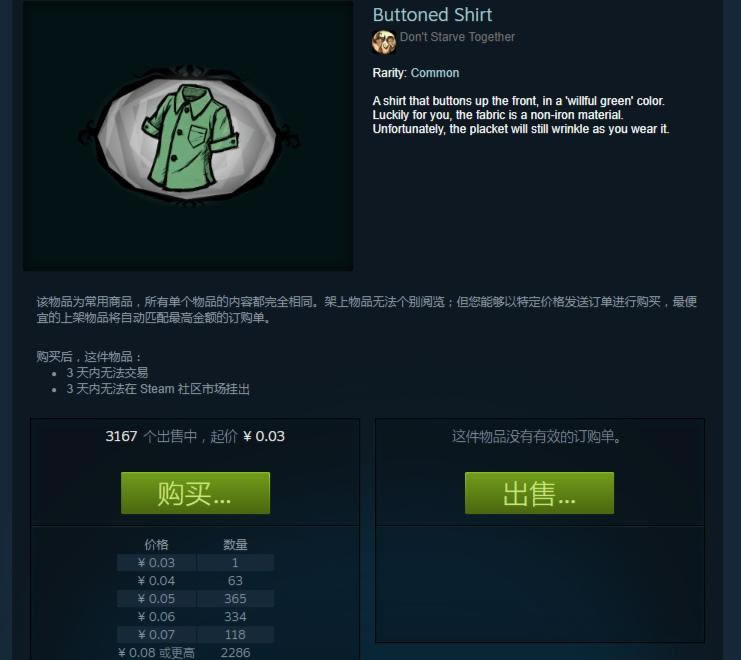741x660 pixels.
Task: Select the Common rarity label
Action: (435, 73)
